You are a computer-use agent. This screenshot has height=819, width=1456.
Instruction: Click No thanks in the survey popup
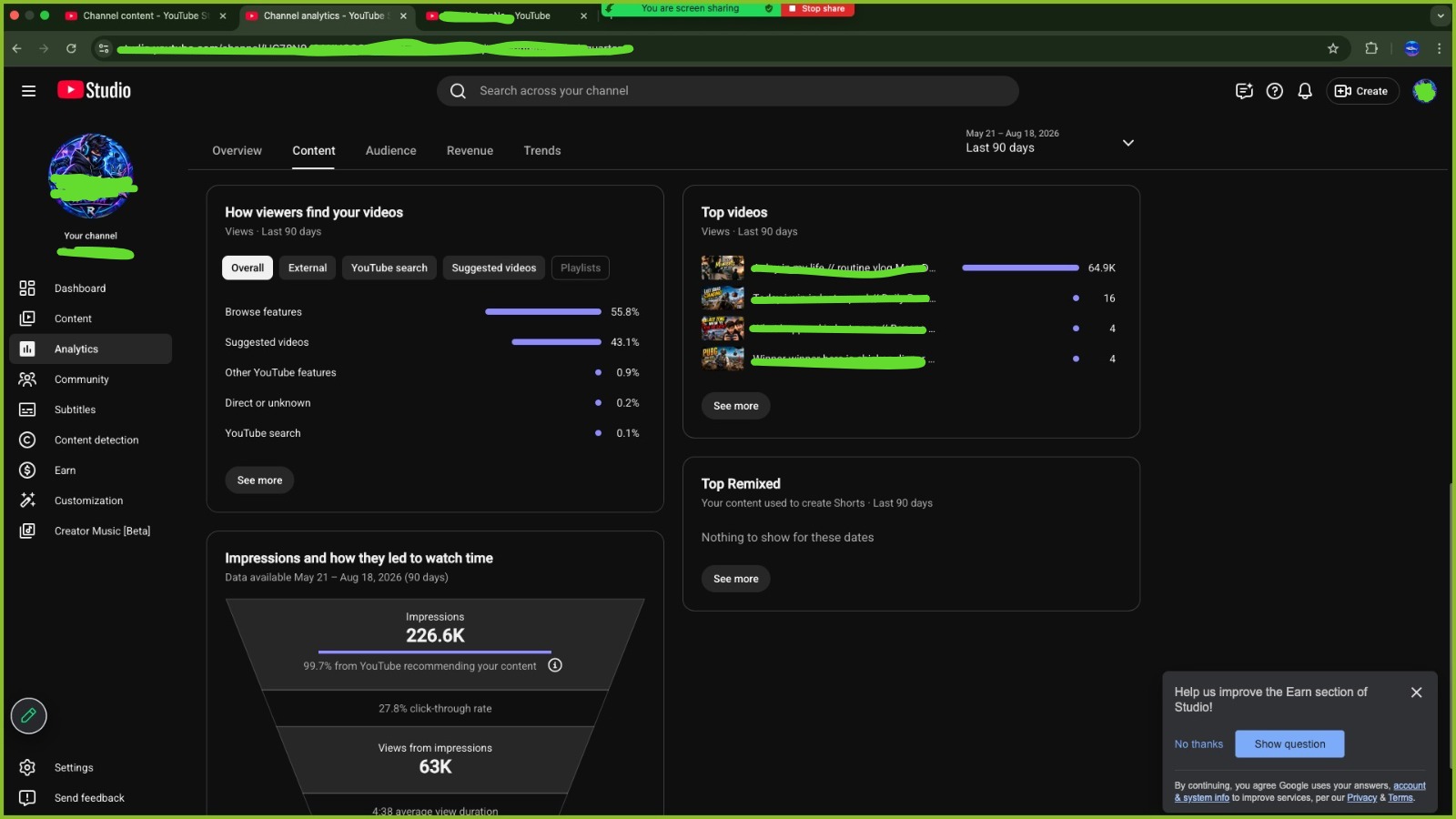coord(1198,744)
